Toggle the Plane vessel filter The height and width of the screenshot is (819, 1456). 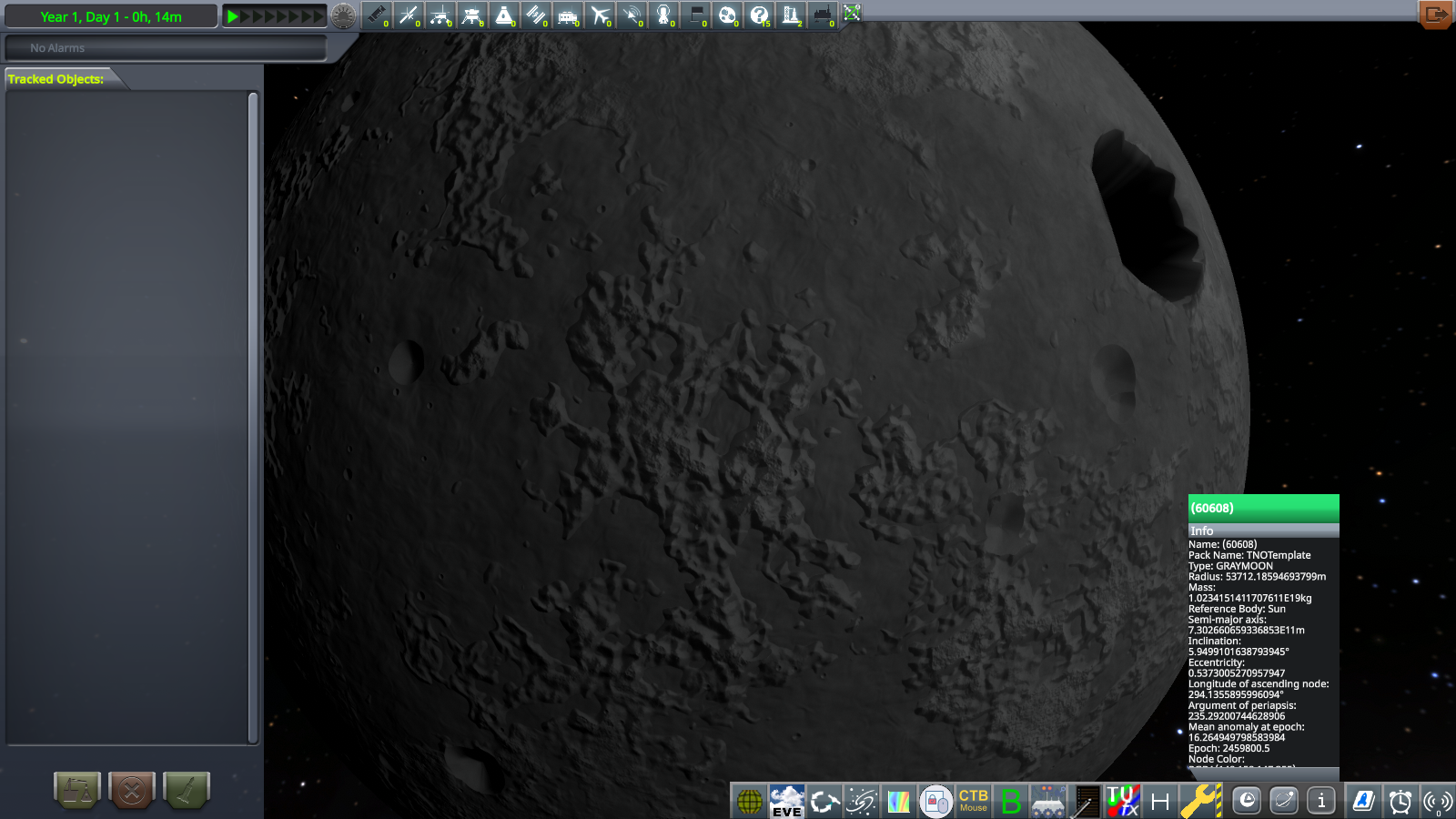[x=600, y=15]
